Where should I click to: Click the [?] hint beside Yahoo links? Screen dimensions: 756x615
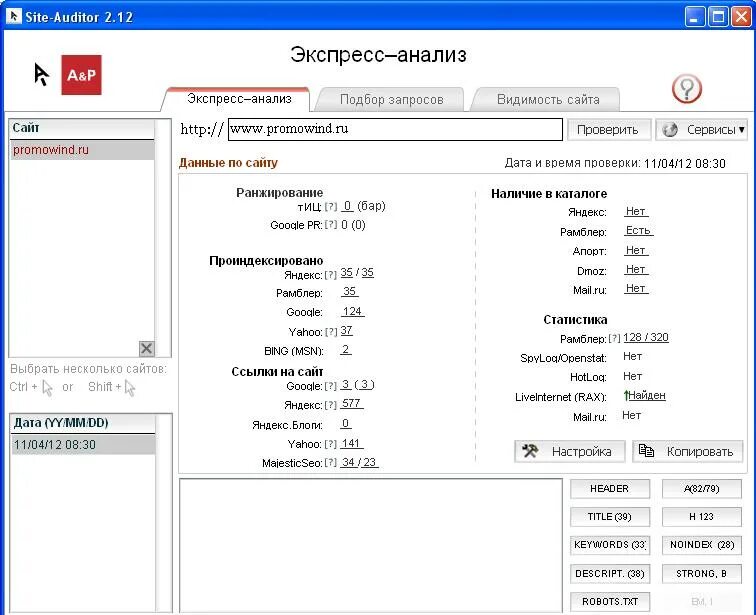click(331, 444)
